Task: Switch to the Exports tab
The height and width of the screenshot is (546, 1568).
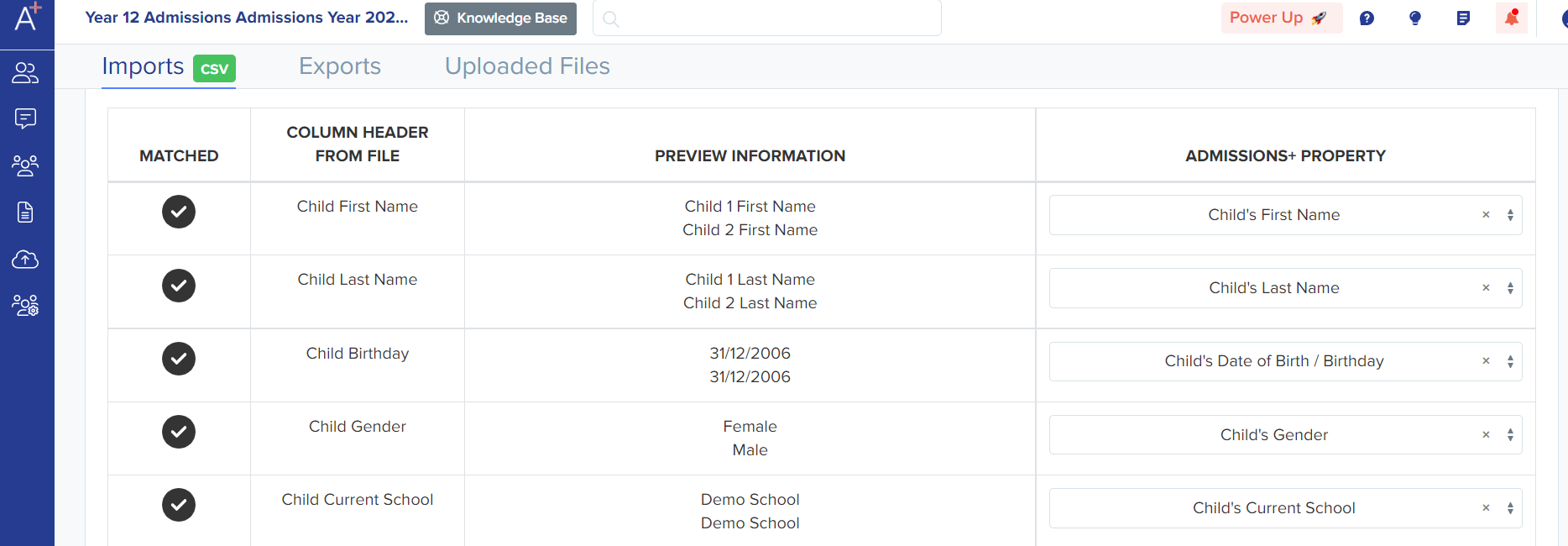Action: pyautogui.click(x=340, y=66)
